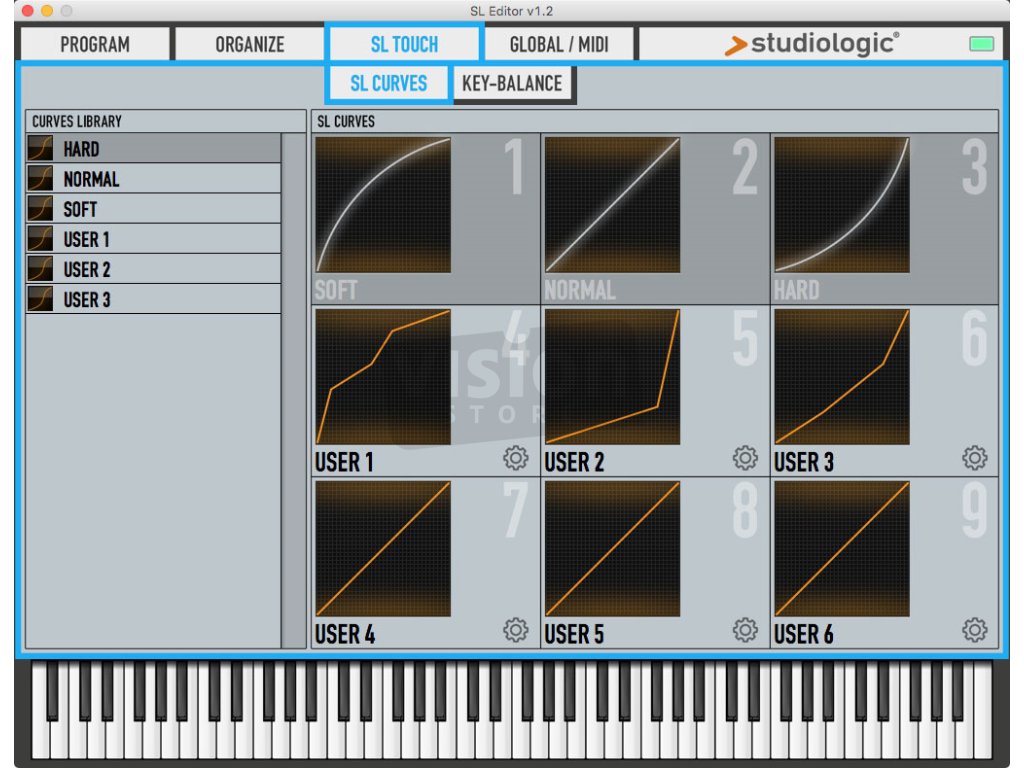Open settings gear for USER 3 curve
Image resolution: width=1024 pixels, height=768 pixels.
pos(974,458)
